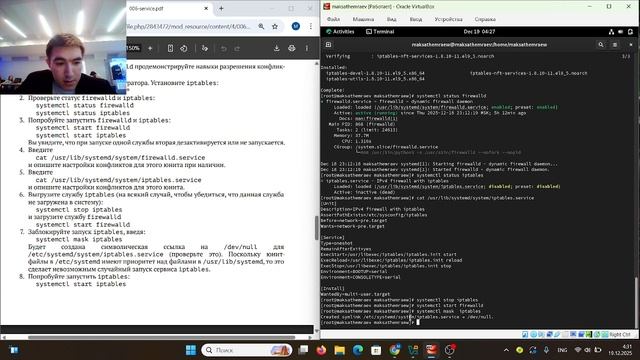Click the browser address bar URL
The height and width of the screenshot is (360, 640).
(x=189, y=26)
